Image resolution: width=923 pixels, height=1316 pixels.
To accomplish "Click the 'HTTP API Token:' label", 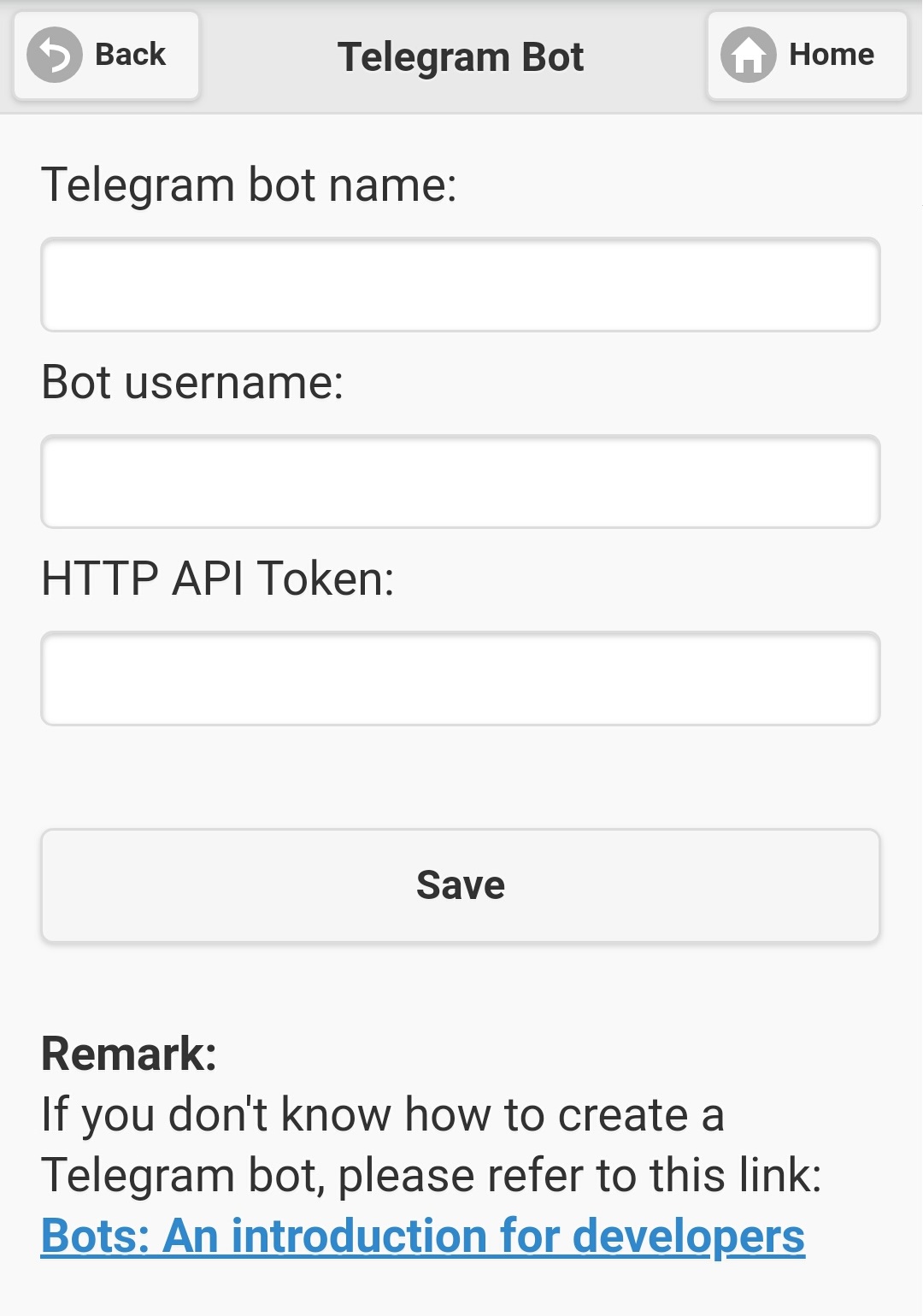I will pyautogui.click(x=218, y=579).
